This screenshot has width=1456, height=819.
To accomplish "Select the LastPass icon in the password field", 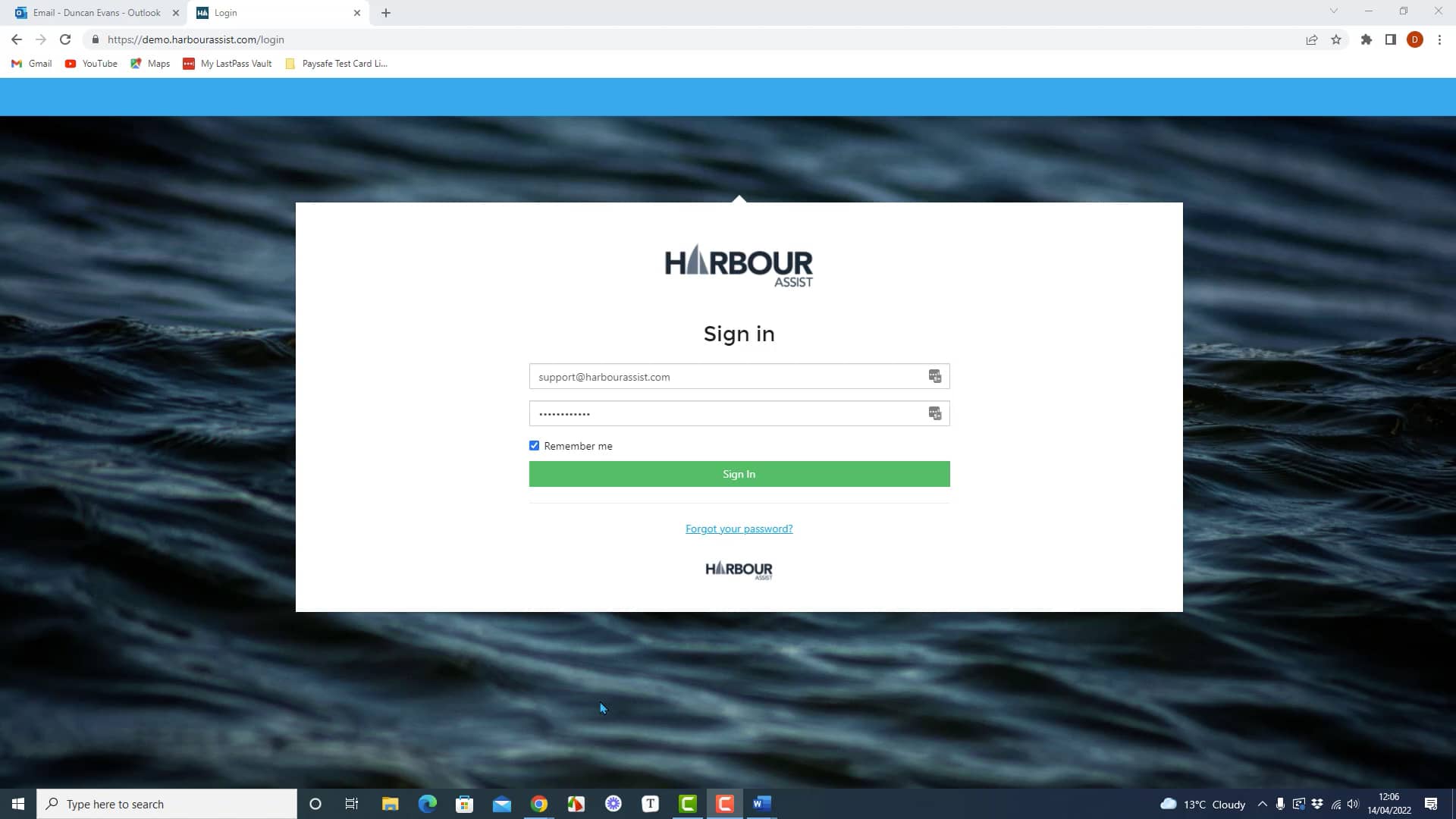I will (934, 413).
